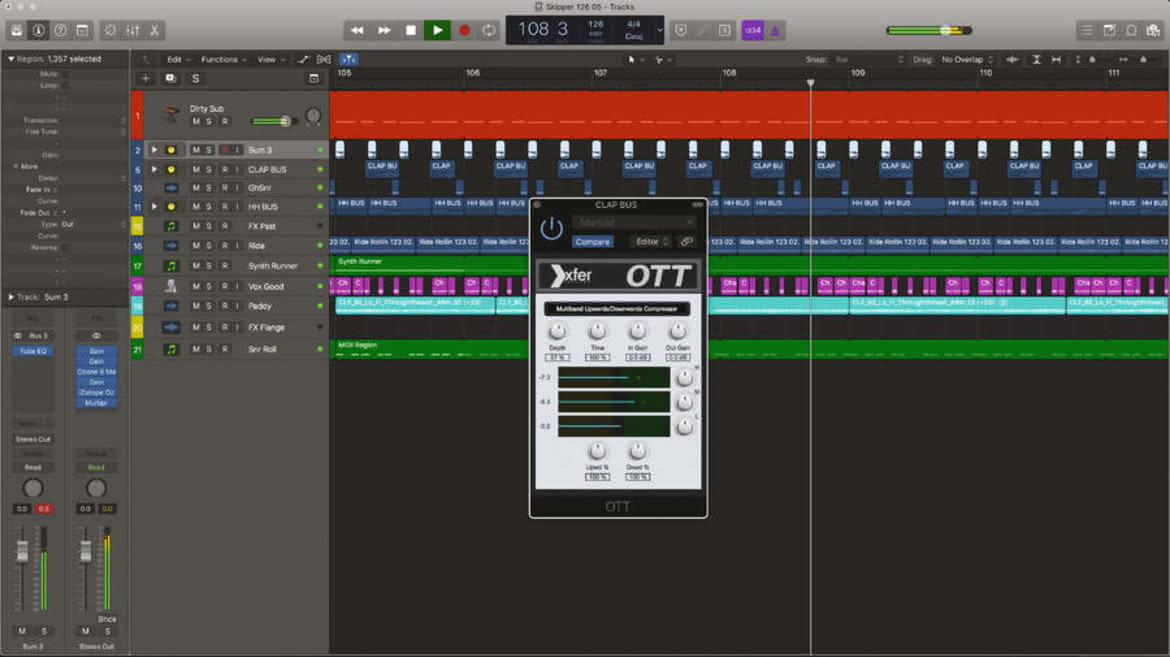Screen dimensions: 1170x657
Task: Open the Loop Browser icon
Action: click(1132, 31)
